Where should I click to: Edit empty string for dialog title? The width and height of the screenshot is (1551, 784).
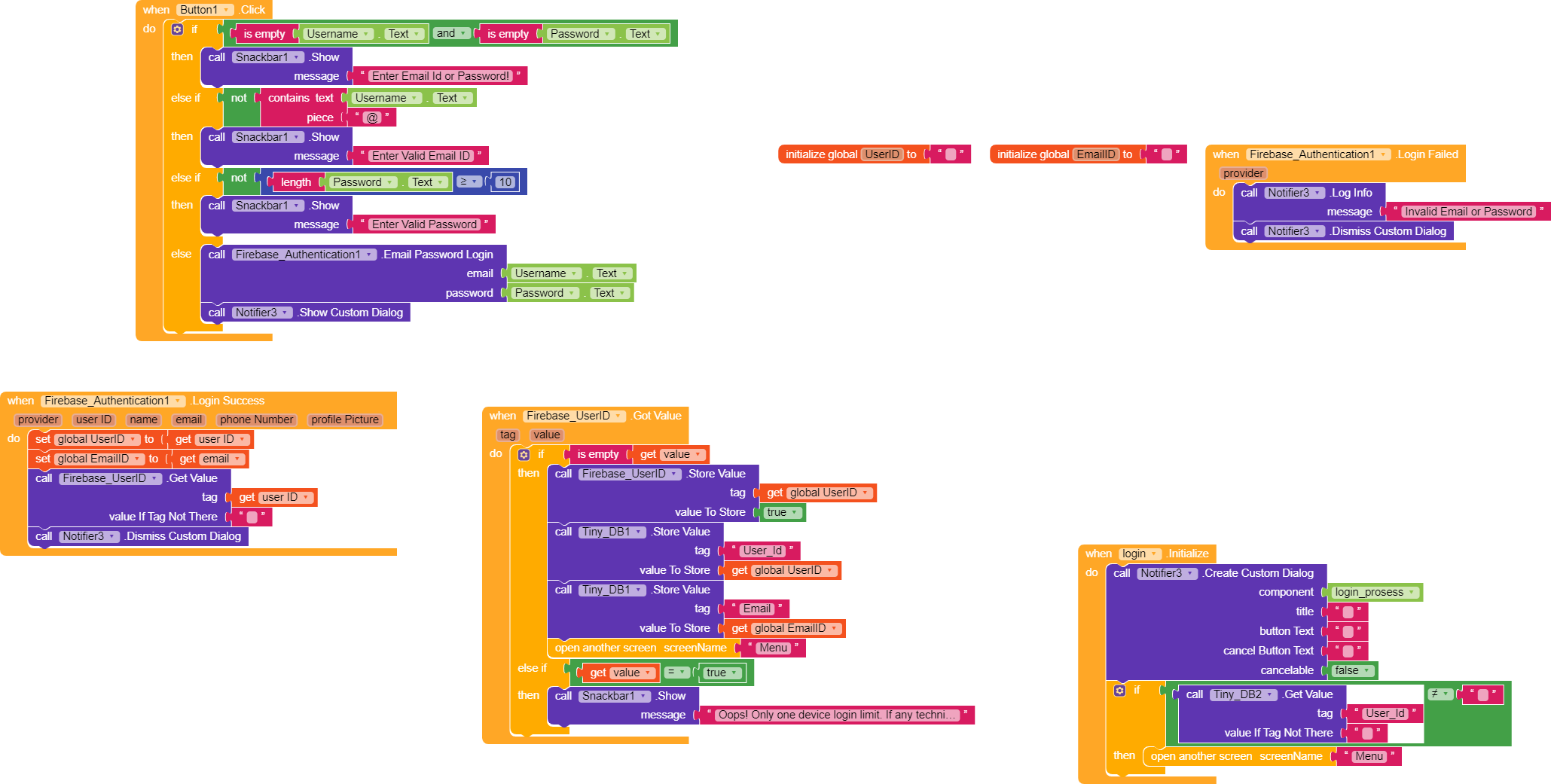point(1348,612)
